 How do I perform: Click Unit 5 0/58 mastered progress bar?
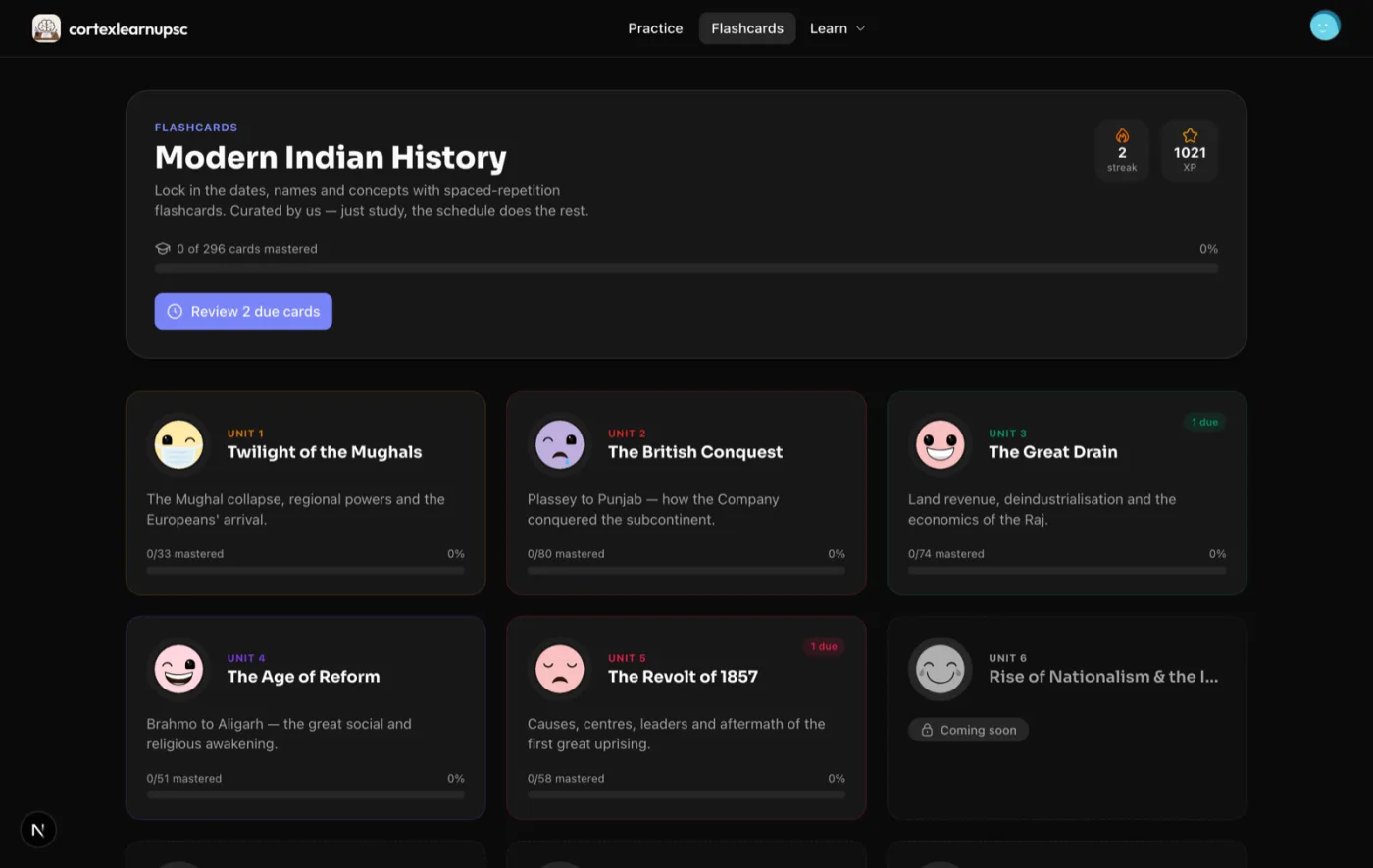pyautogui.click(x=686, y=794)
